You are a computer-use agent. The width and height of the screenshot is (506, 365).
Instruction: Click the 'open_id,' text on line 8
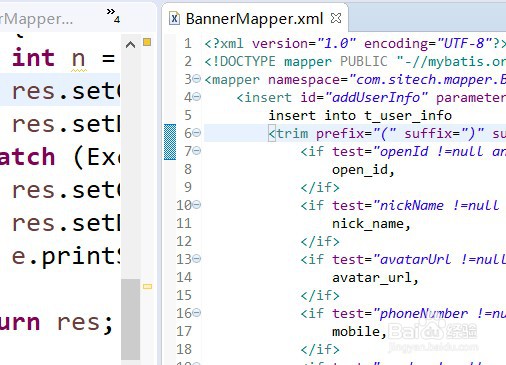pos(363,170)
